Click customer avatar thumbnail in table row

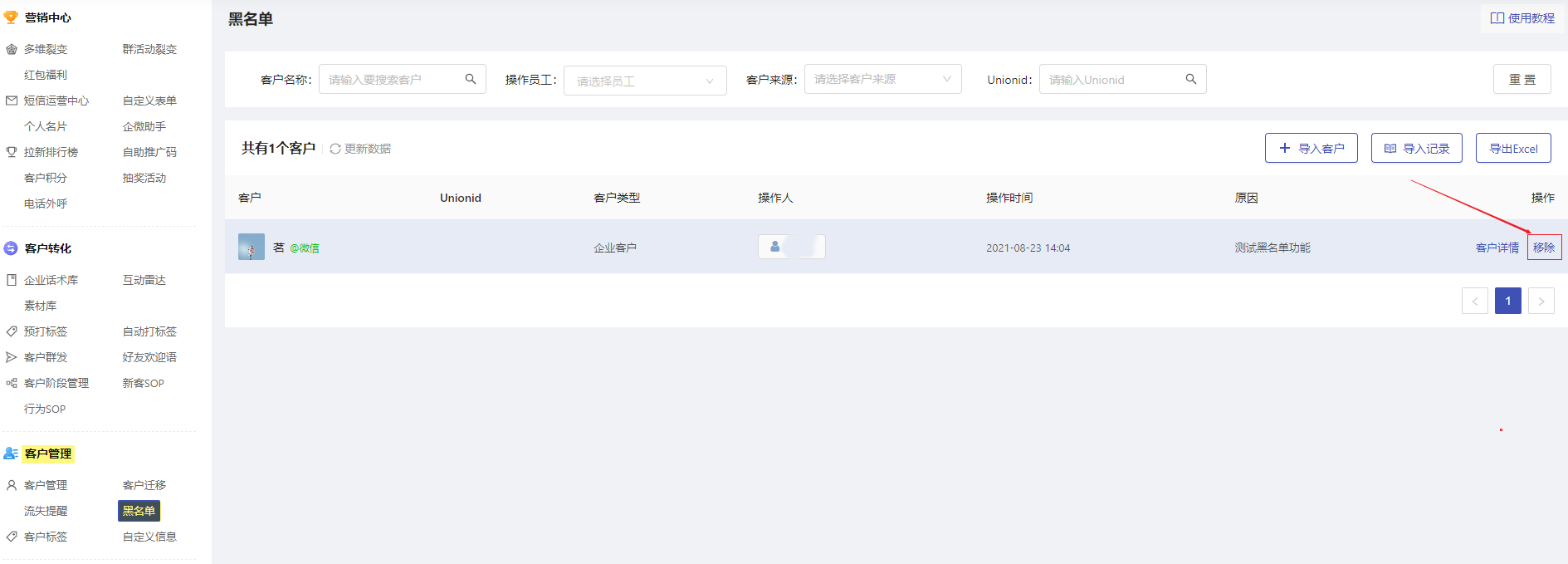pyautogui.click(x=252, y=247)
